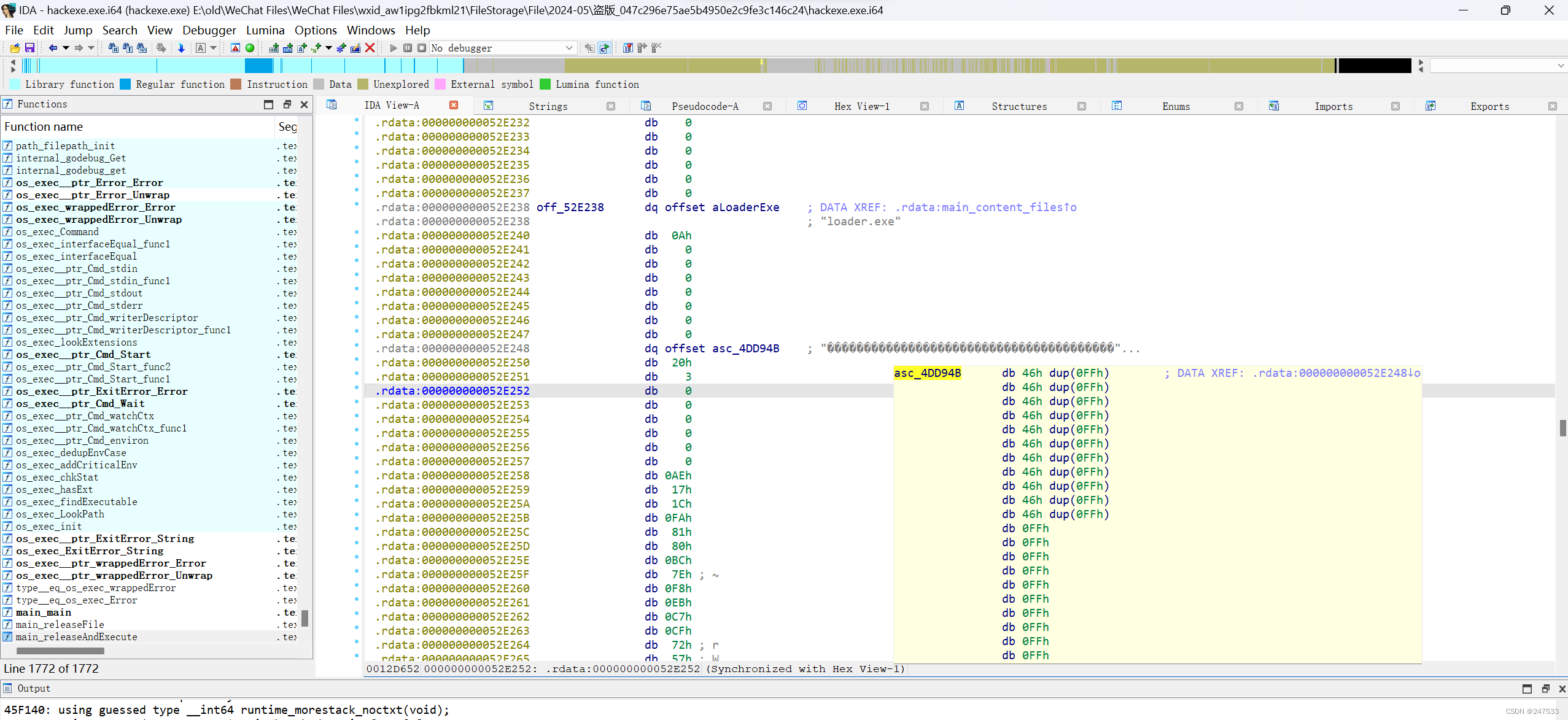Screen dimensions: 1568x720
Task: Click the highlighted C with green arrow icon
Action: [x=605, y=48]
